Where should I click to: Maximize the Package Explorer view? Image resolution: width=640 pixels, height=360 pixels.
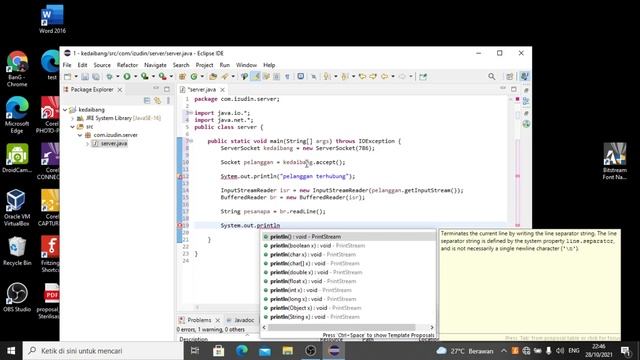167,89
